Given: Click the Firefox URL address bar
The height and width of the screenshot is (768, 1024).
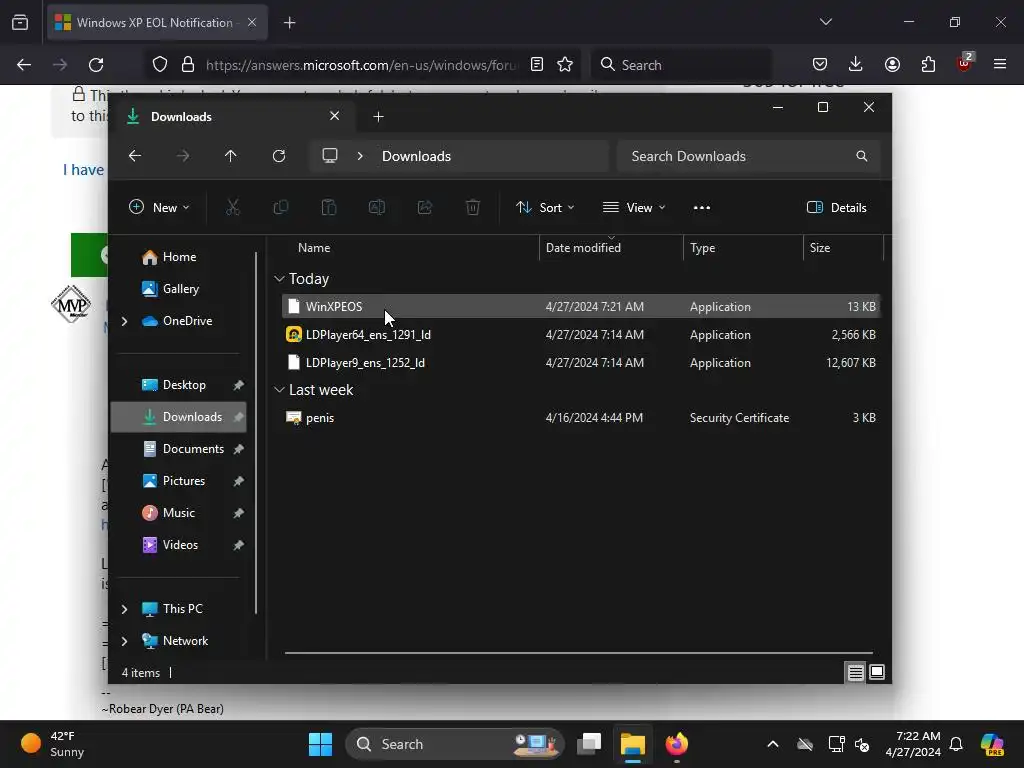Looking at the screenshot, I should tap(361, 65).
